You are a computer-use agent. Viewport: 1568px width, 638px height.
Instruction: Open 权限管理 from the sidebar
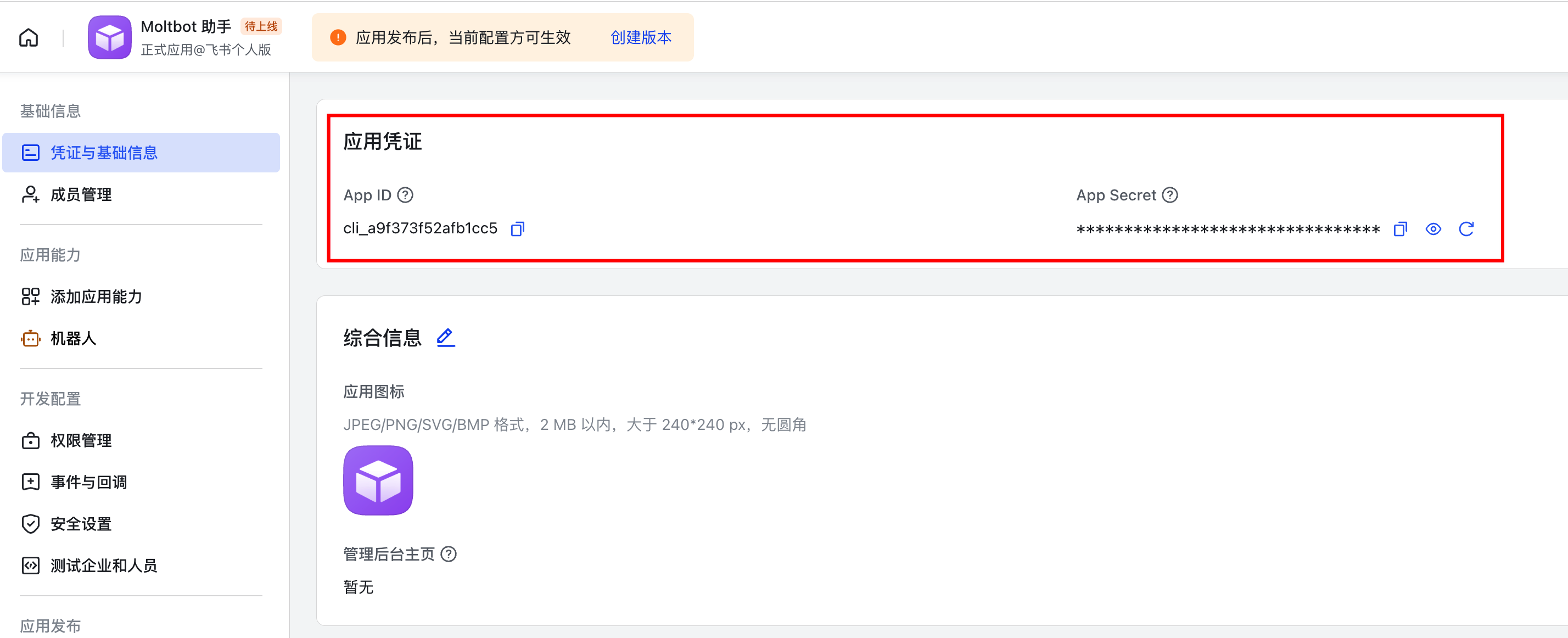pyautogui.click(x=81, y=440)
